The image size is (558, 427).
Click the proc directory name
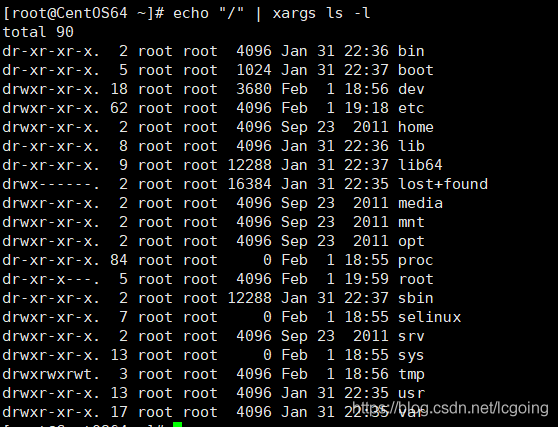coord(416,260)
